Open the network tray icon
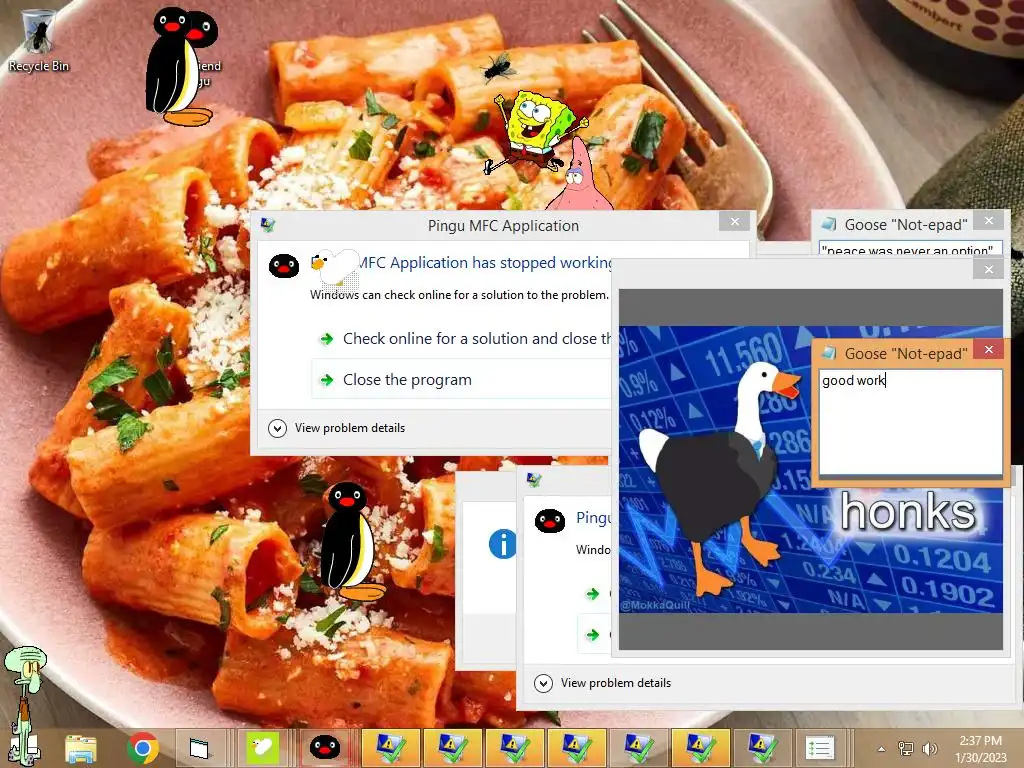1024x768 pixels. coord(906,748)
